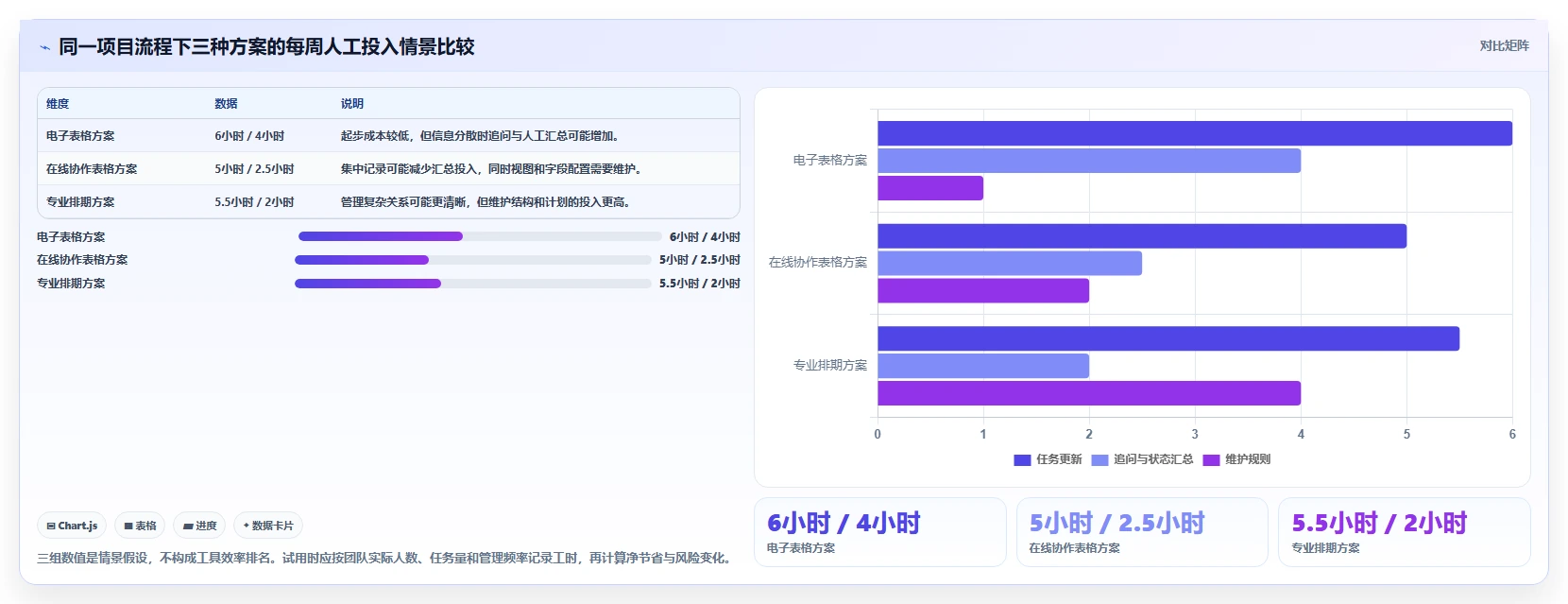1568x604 pixels.
Task: Click the x-axis tick label 0
Action: [x=878, y=434]
